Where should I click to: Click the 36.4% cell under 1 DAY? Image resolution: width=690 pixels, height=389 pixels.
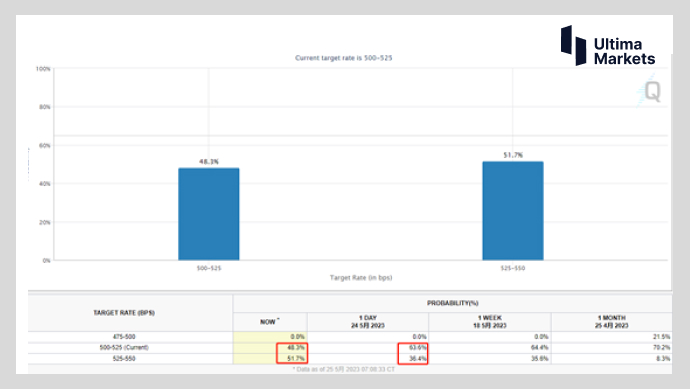413,359
